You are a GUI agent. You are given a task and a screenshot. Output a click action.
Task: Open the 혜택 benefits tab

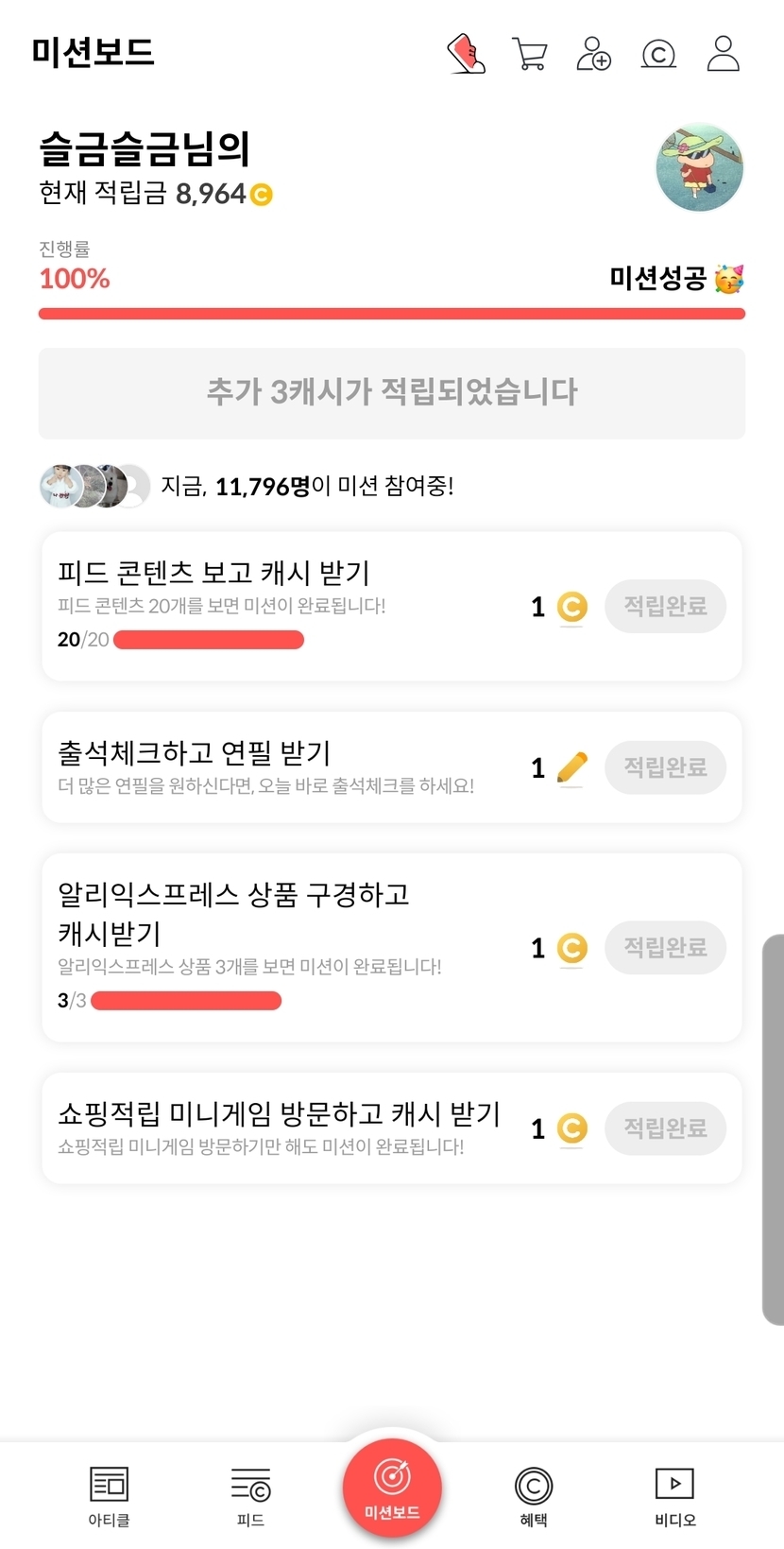tap(534, 1495)
